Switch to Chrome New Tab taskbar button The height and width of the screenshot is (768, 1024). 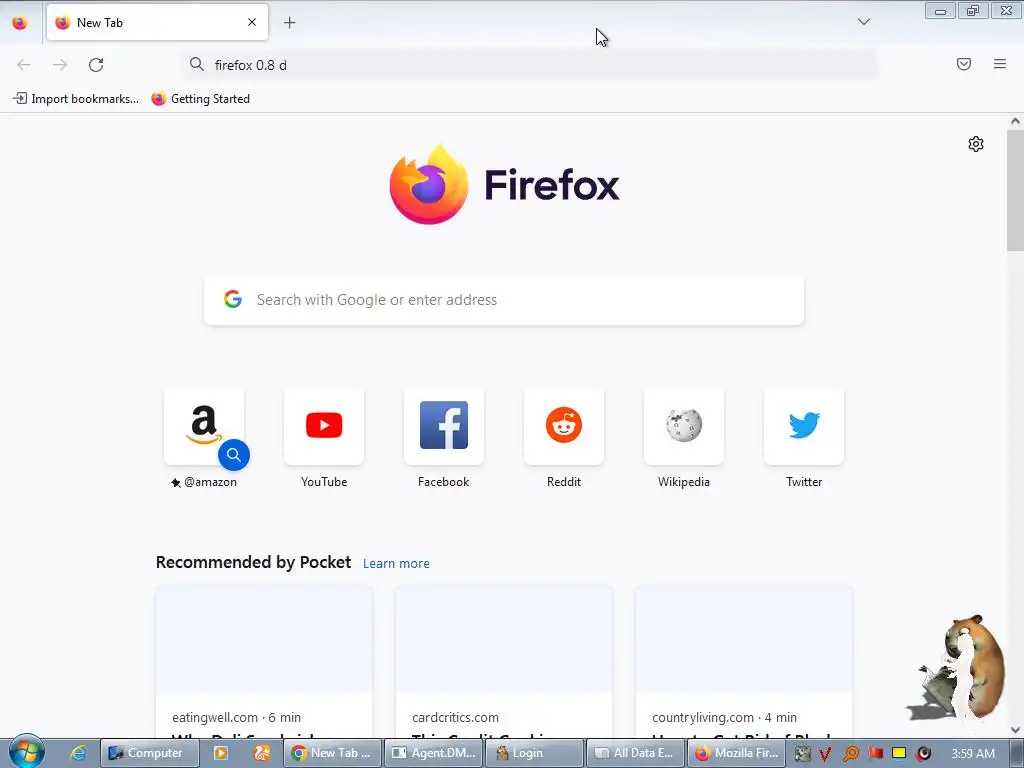332,753
